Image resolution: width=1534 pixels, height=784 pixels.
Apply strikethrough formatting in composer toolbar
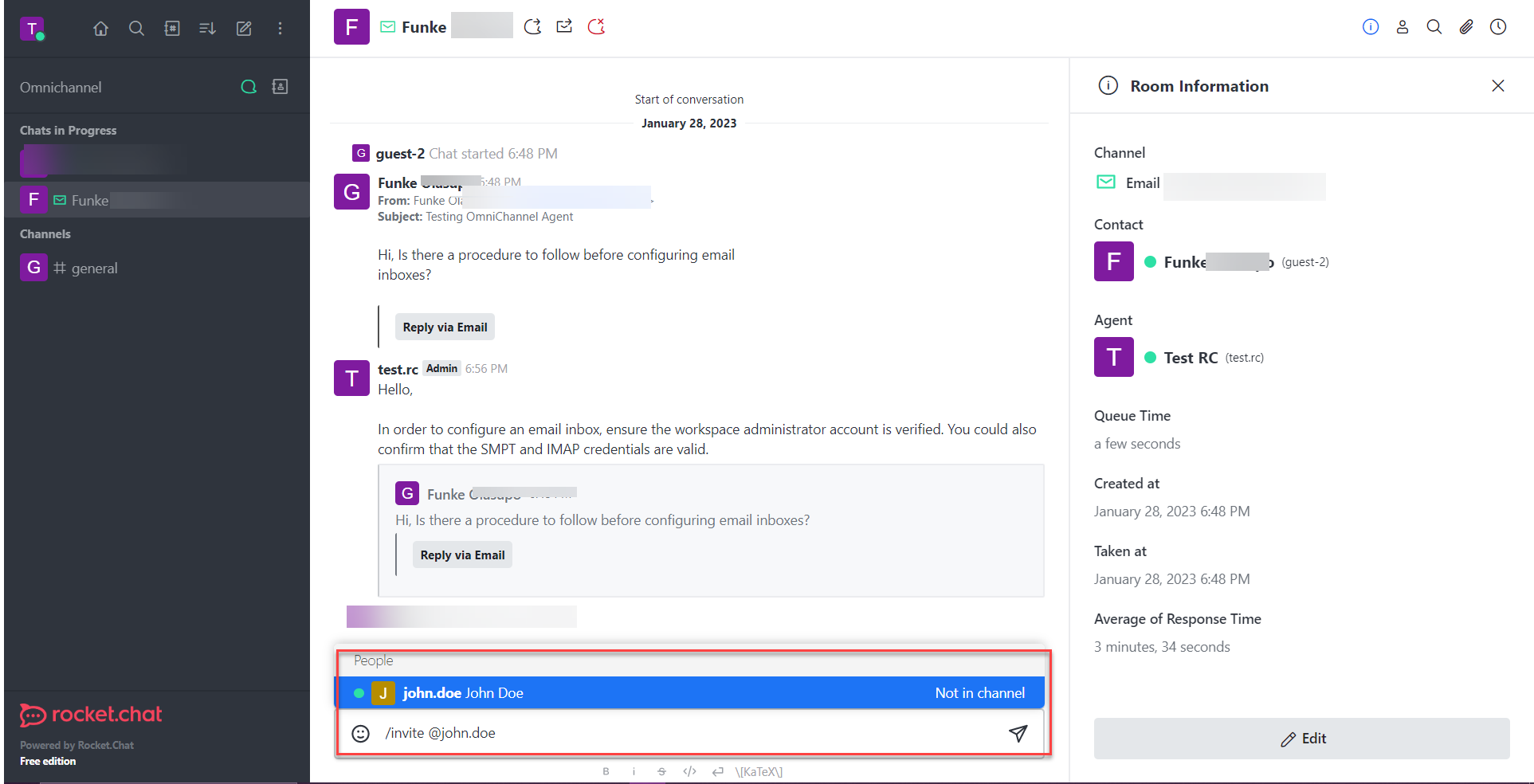point(661,771)
